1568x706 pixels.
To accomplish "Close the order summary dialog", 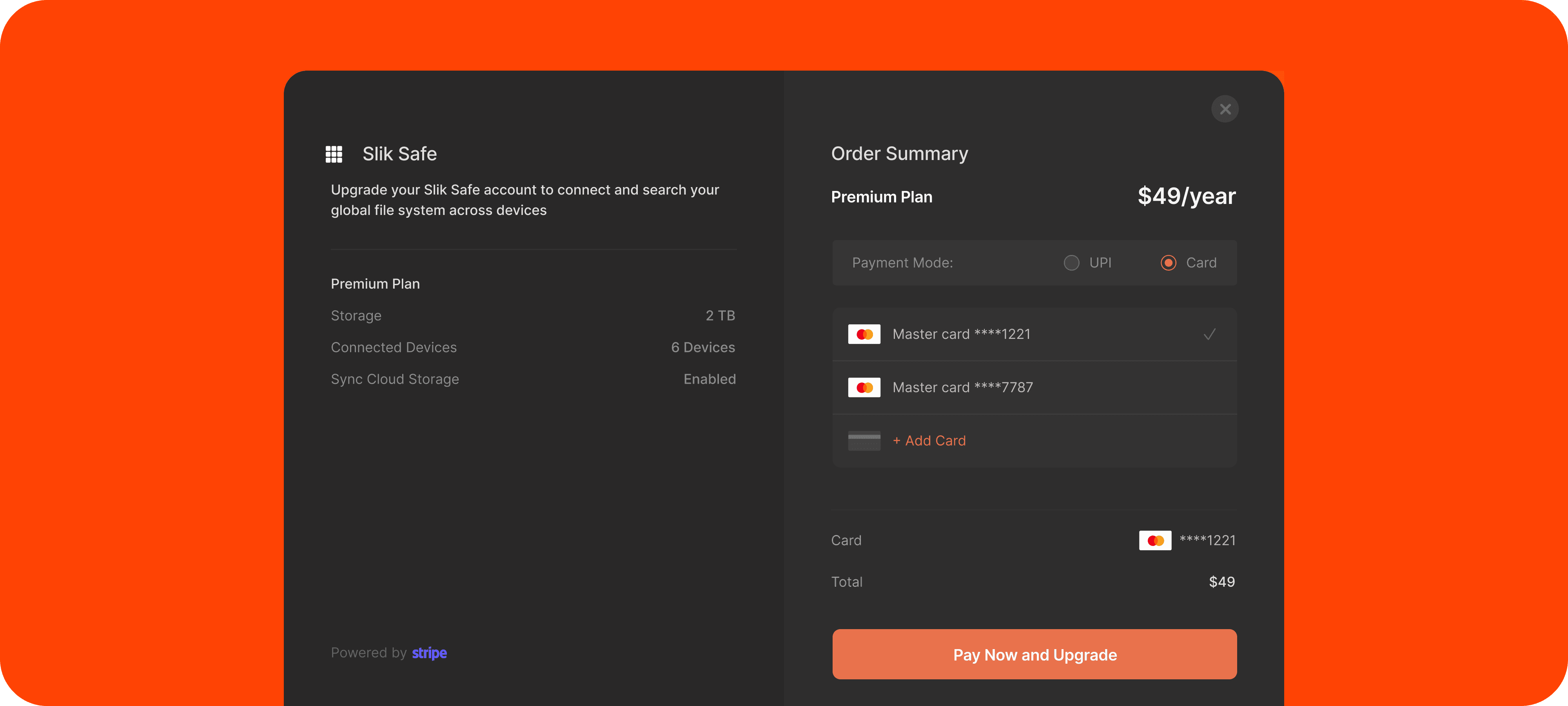I will (x=1225, y=109).
